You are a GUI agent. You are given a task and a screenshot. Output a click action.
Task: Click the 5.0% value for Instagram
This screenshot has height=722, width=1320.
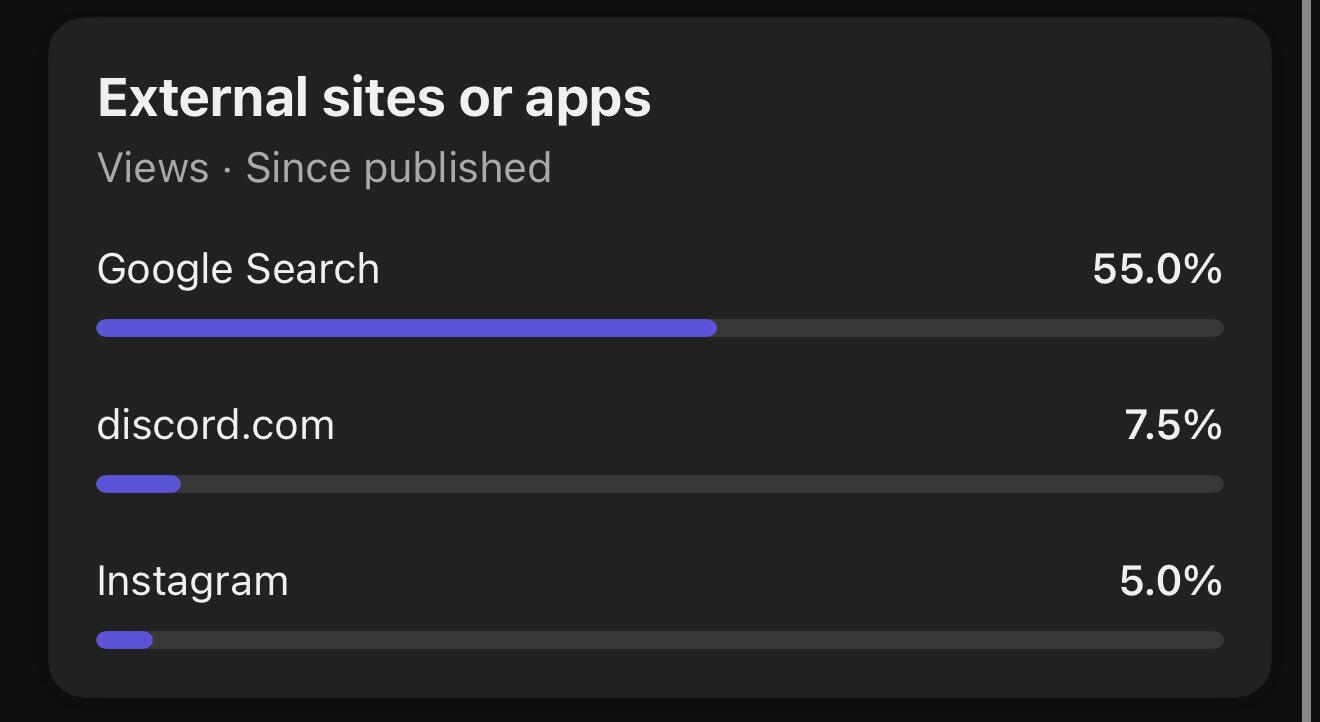1170,582
